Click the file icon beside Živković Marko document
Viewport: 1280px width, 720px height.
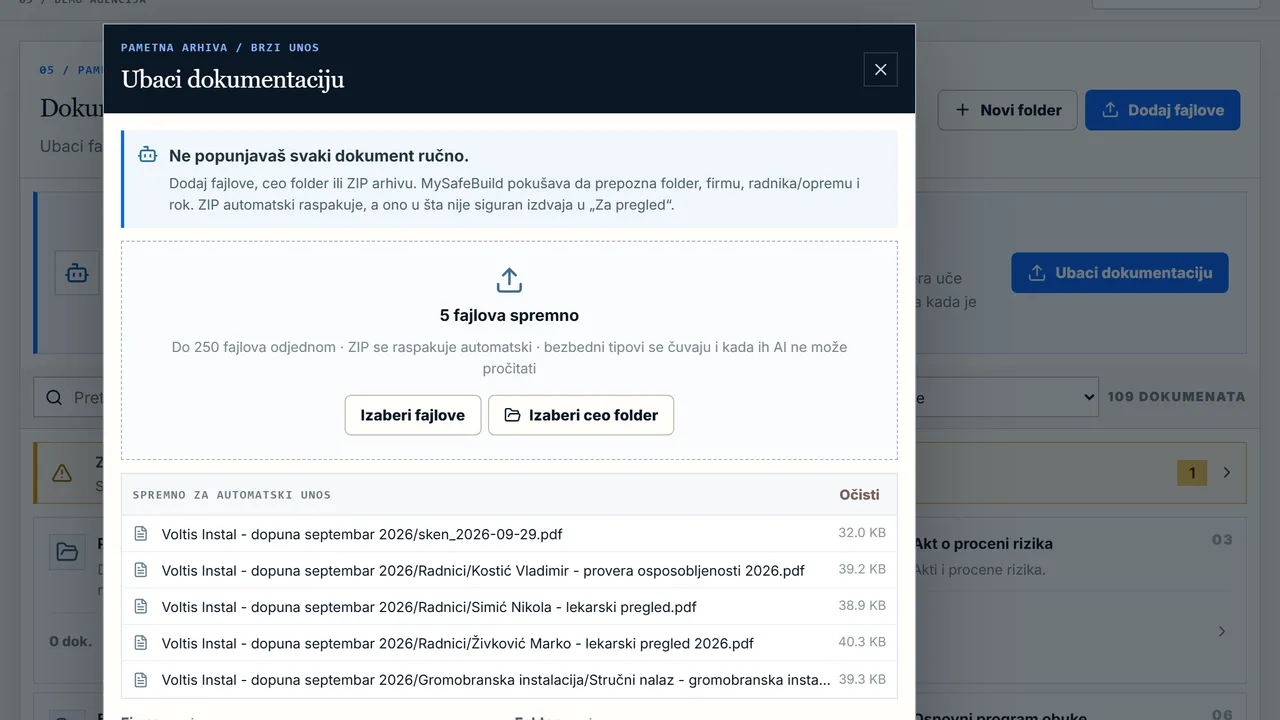(141, 643)
